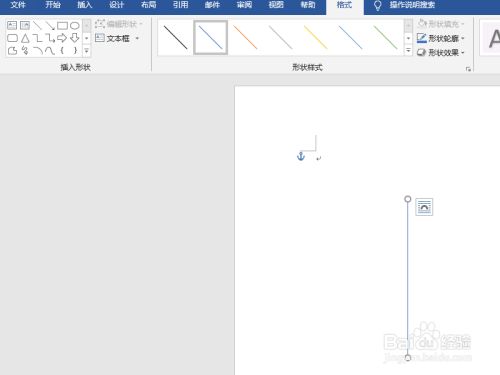Pick the elbow connector shape
Screen dimensions: 500x375
[x=37, y=38]
